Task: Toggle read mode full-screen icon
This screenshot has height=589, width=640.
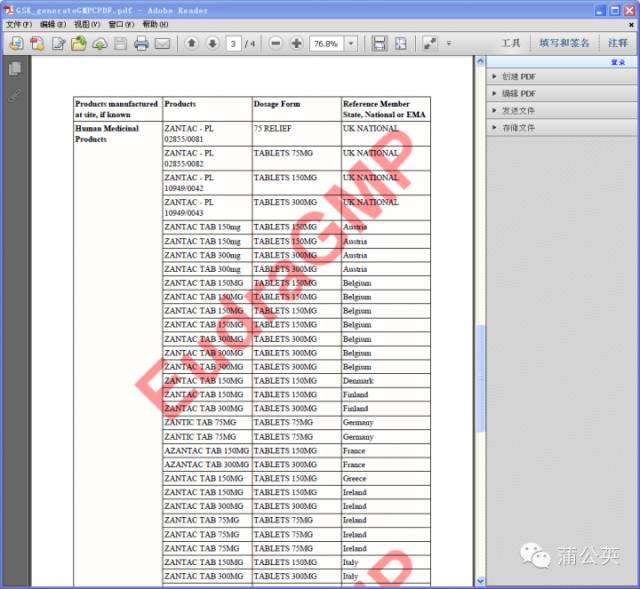Action: pyautogui.click(x=429, y=43)
